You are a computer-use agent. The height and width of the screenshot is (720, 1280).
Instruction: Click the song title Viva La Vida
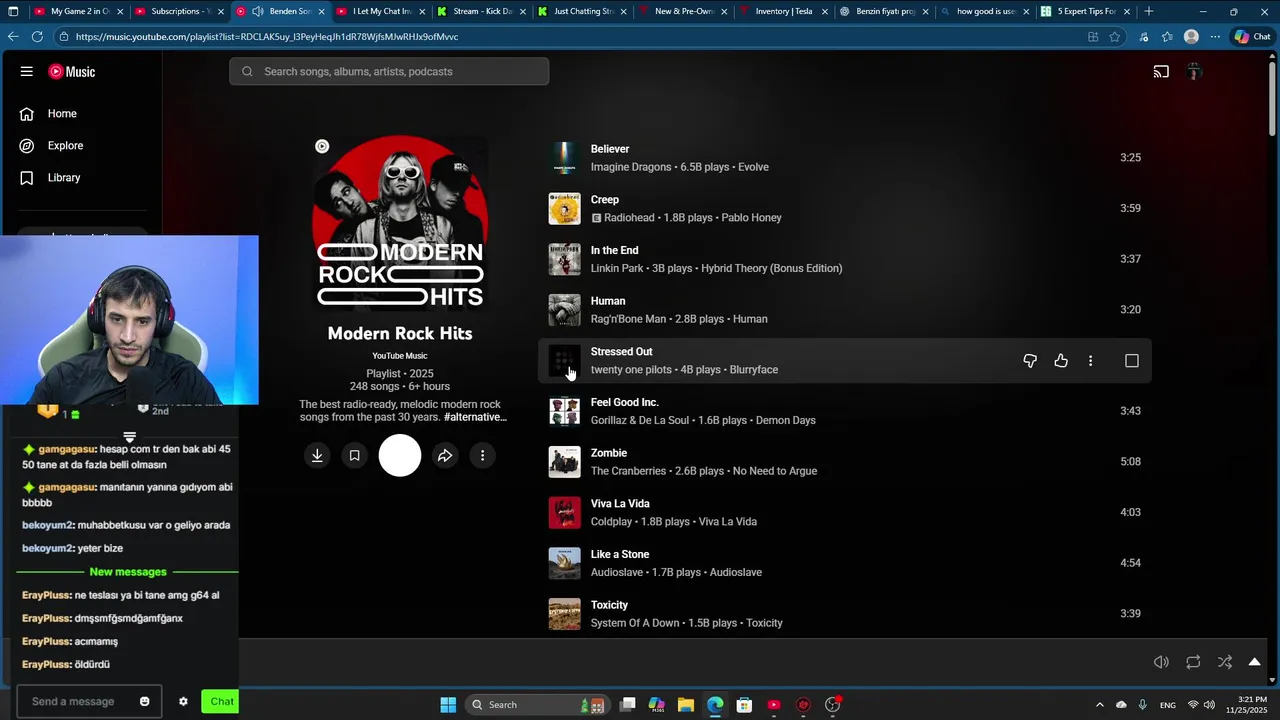click(620, 504)
